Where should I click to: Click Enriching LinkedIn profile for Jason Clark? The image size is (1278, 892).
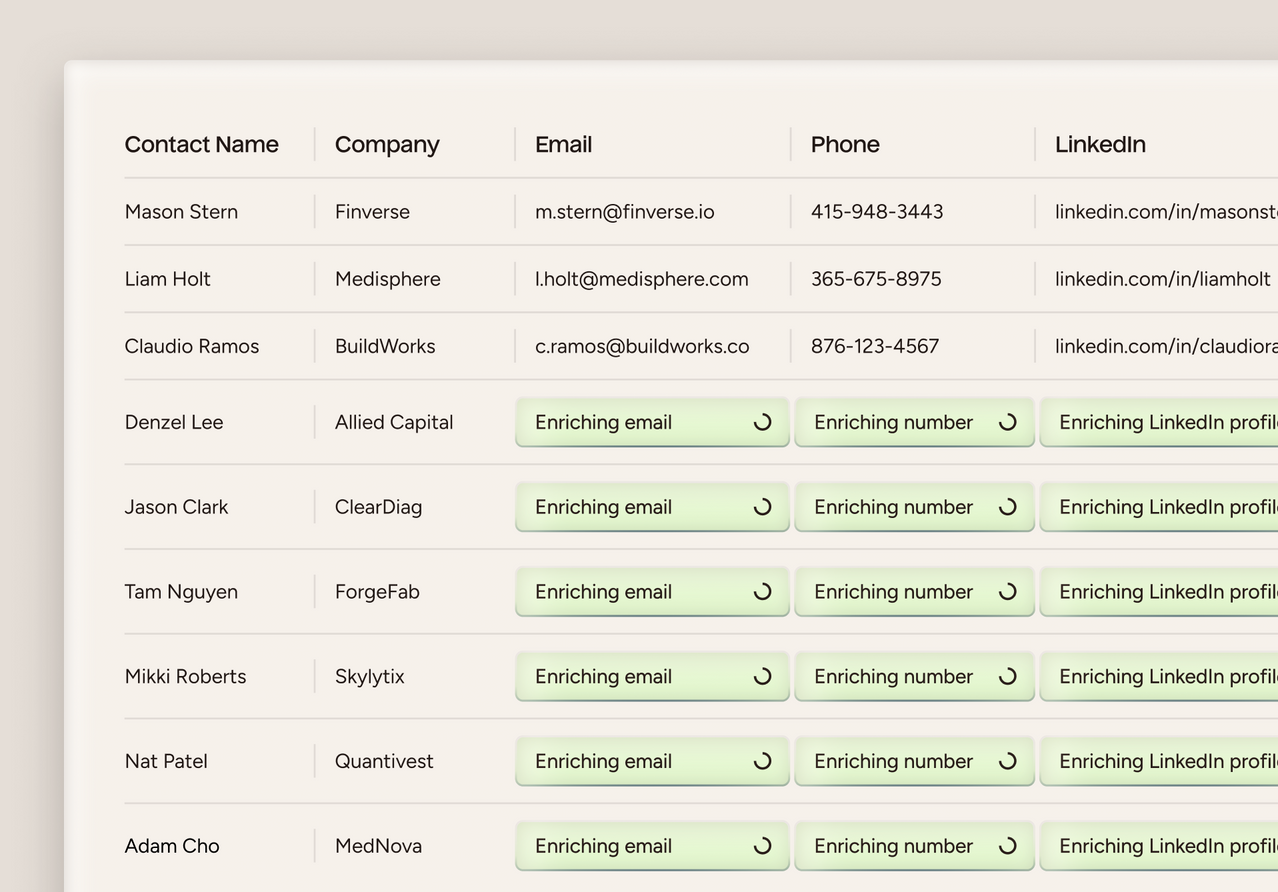[1159, 507]
